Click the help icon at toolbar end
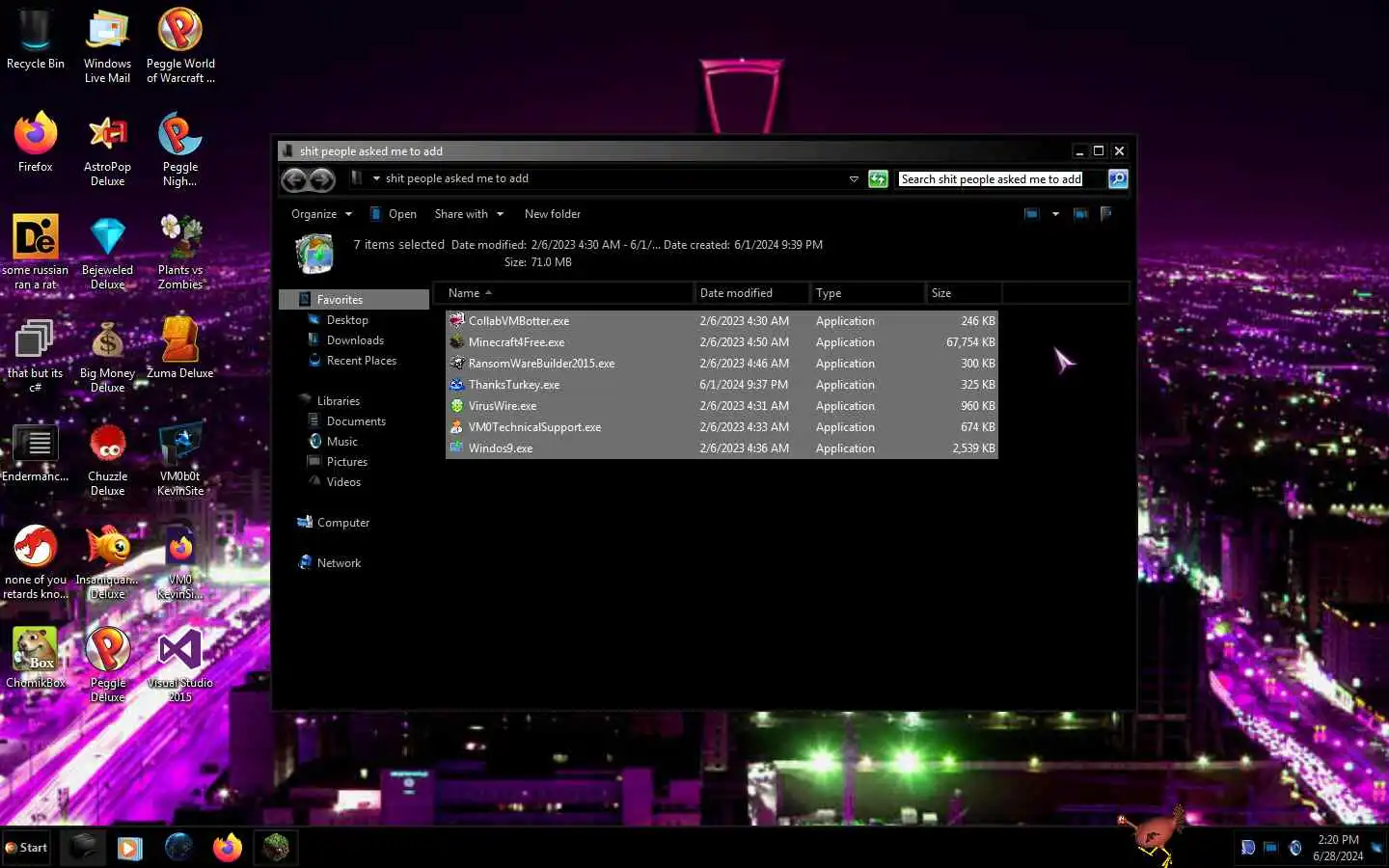 [x=1106, y=214]
